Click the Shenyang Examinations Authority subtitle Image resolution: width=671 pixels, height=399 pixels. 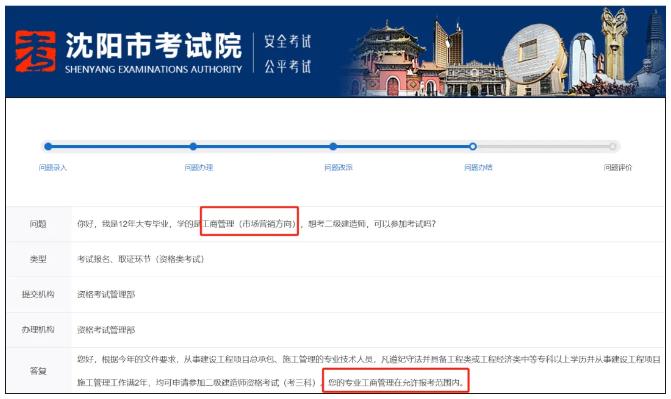pos(154,69)
